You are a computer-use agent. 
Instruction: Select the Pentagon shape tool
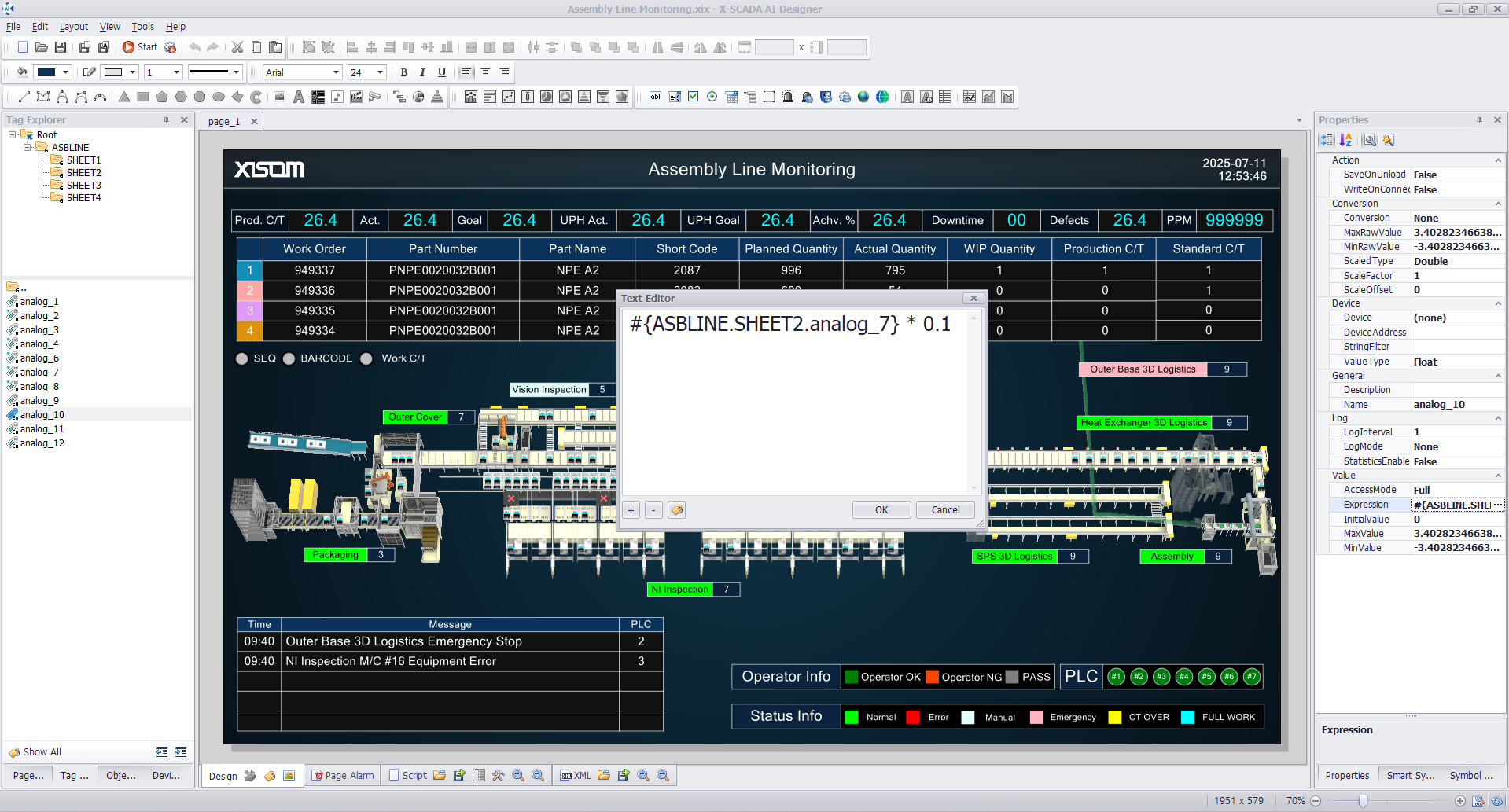162,97
